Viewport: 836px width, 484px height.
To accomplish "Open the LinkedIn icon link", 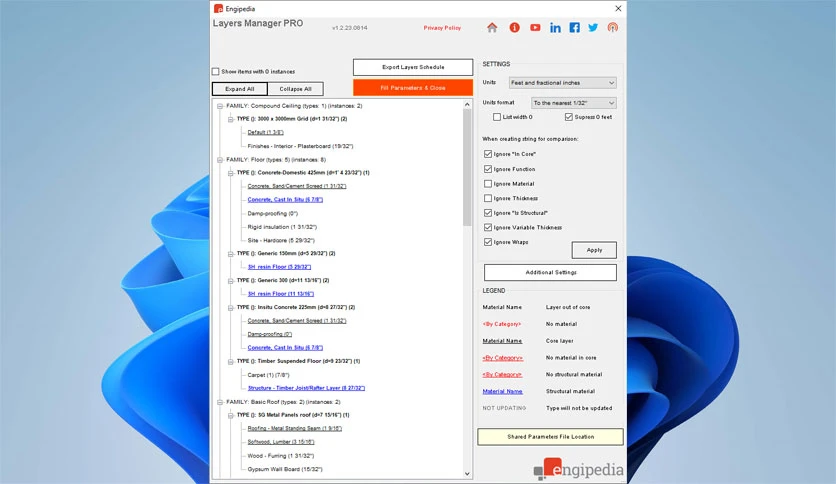I will coord(555,28).
